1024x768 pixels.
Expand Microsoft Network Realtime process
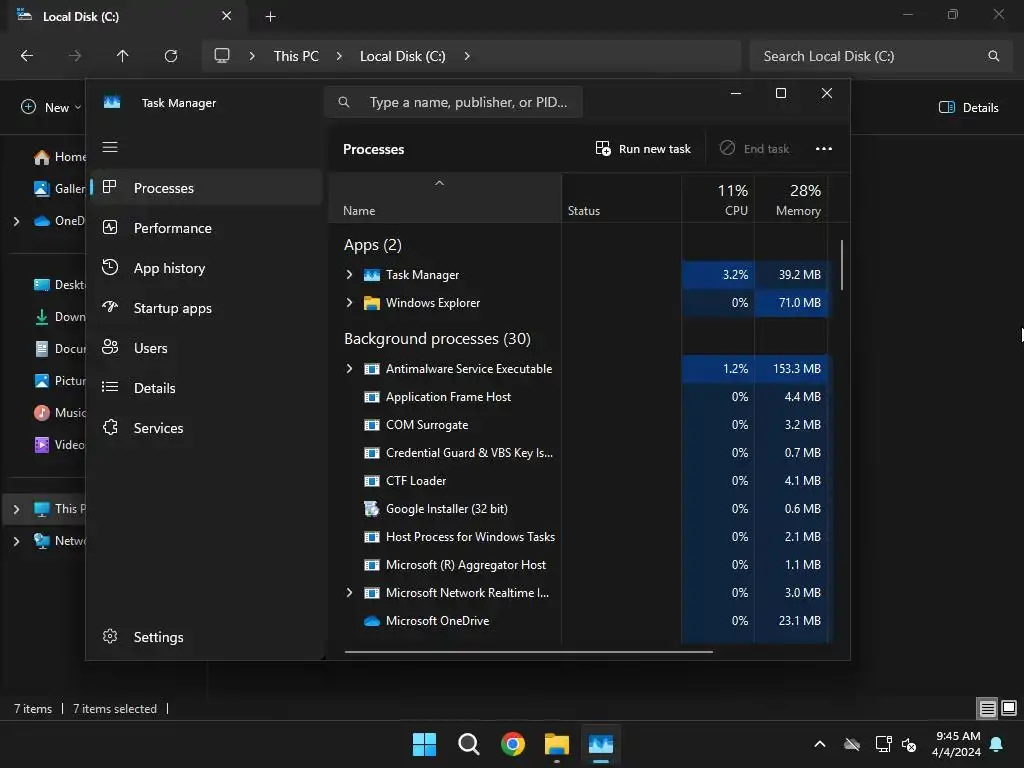349,593
